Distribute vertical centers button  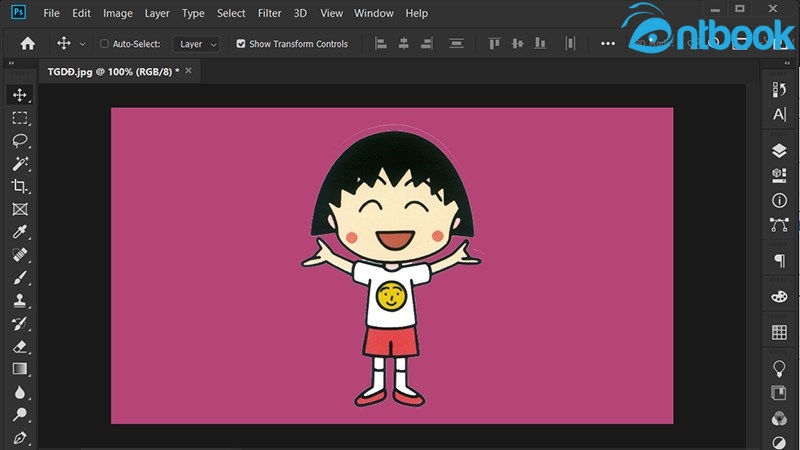point(456,44)
